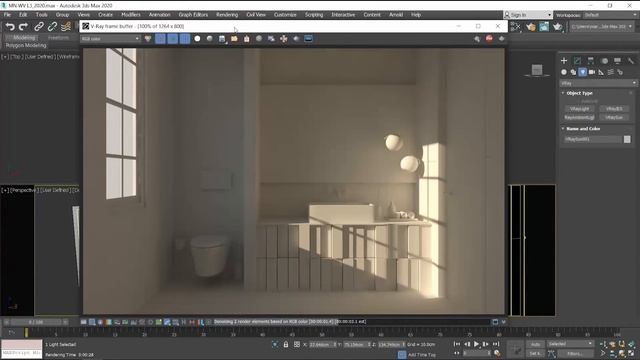This screenshot has width=640, height=360.
Task: Toggle the Auto key button
Action: pos(536,344)
